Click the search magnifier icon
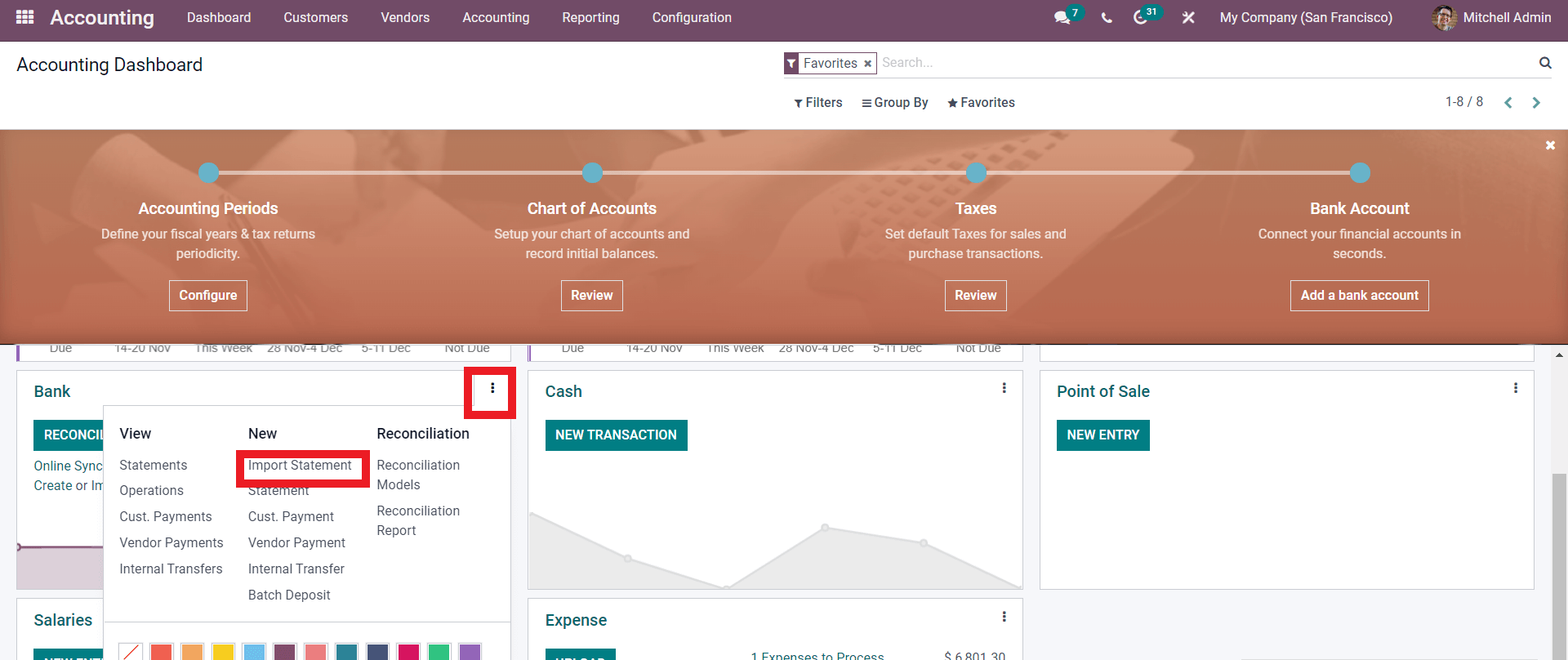 coord(1544,63)
